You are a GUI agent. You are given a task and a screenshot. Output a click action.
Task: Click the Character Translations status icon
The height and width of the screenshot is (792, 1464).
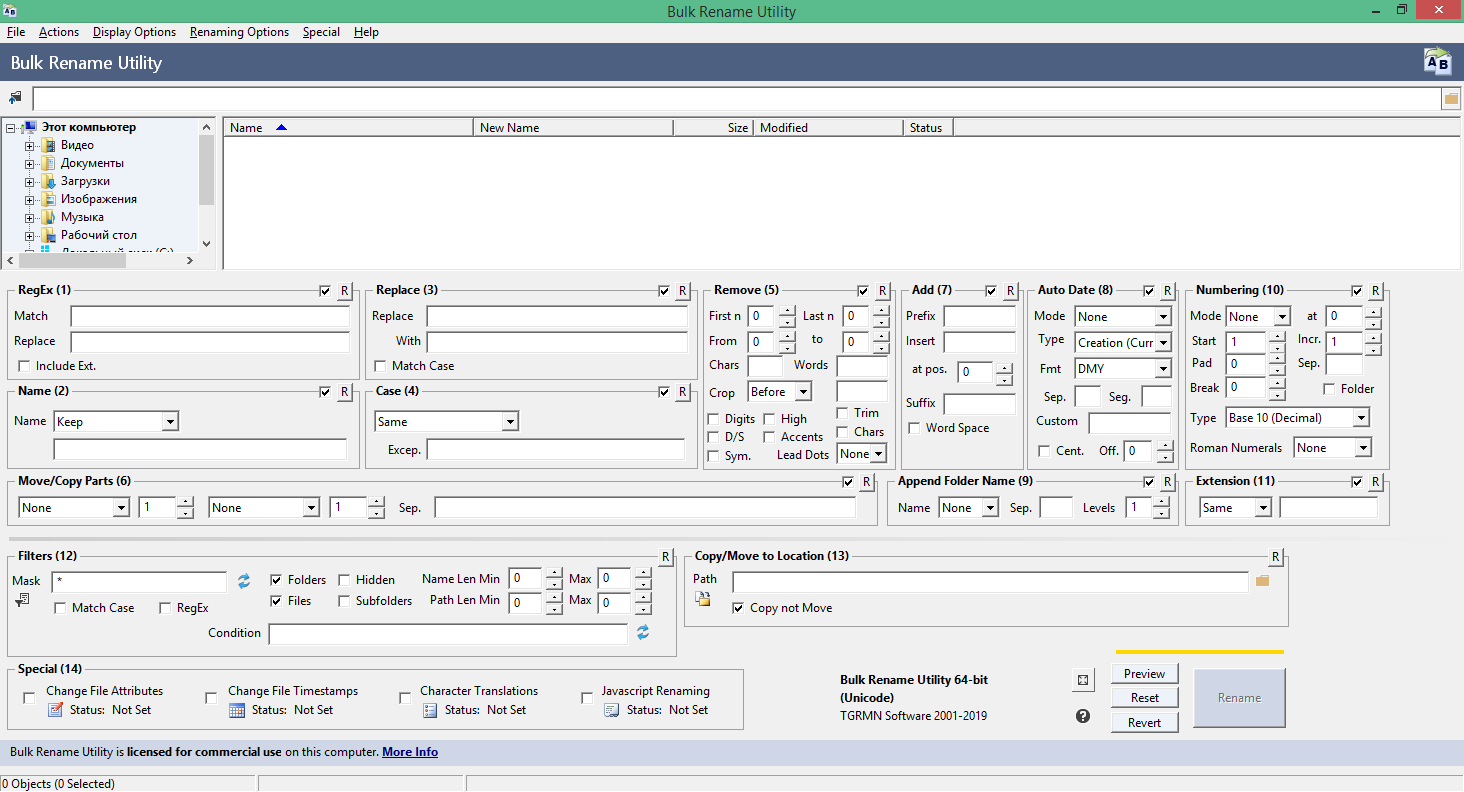(430, 710)
